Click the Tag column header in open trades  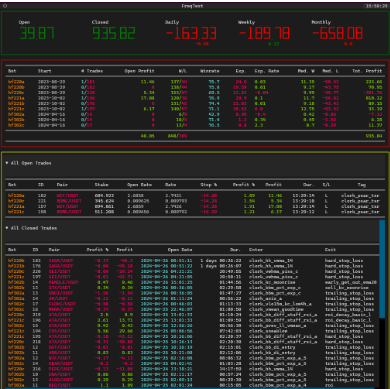(361, 185)
